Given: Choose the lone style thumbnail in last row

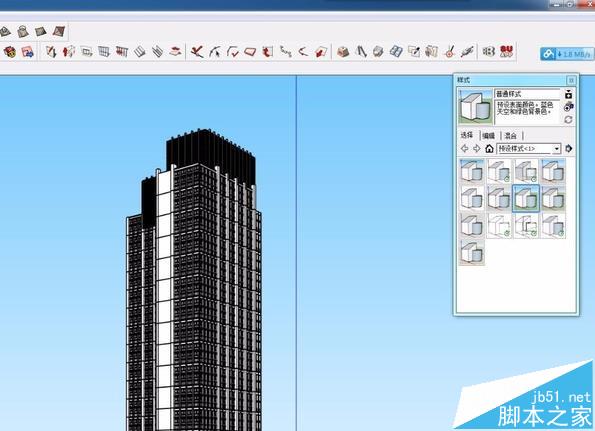Looking at the screenshot, I should click(x=472, y=252).
